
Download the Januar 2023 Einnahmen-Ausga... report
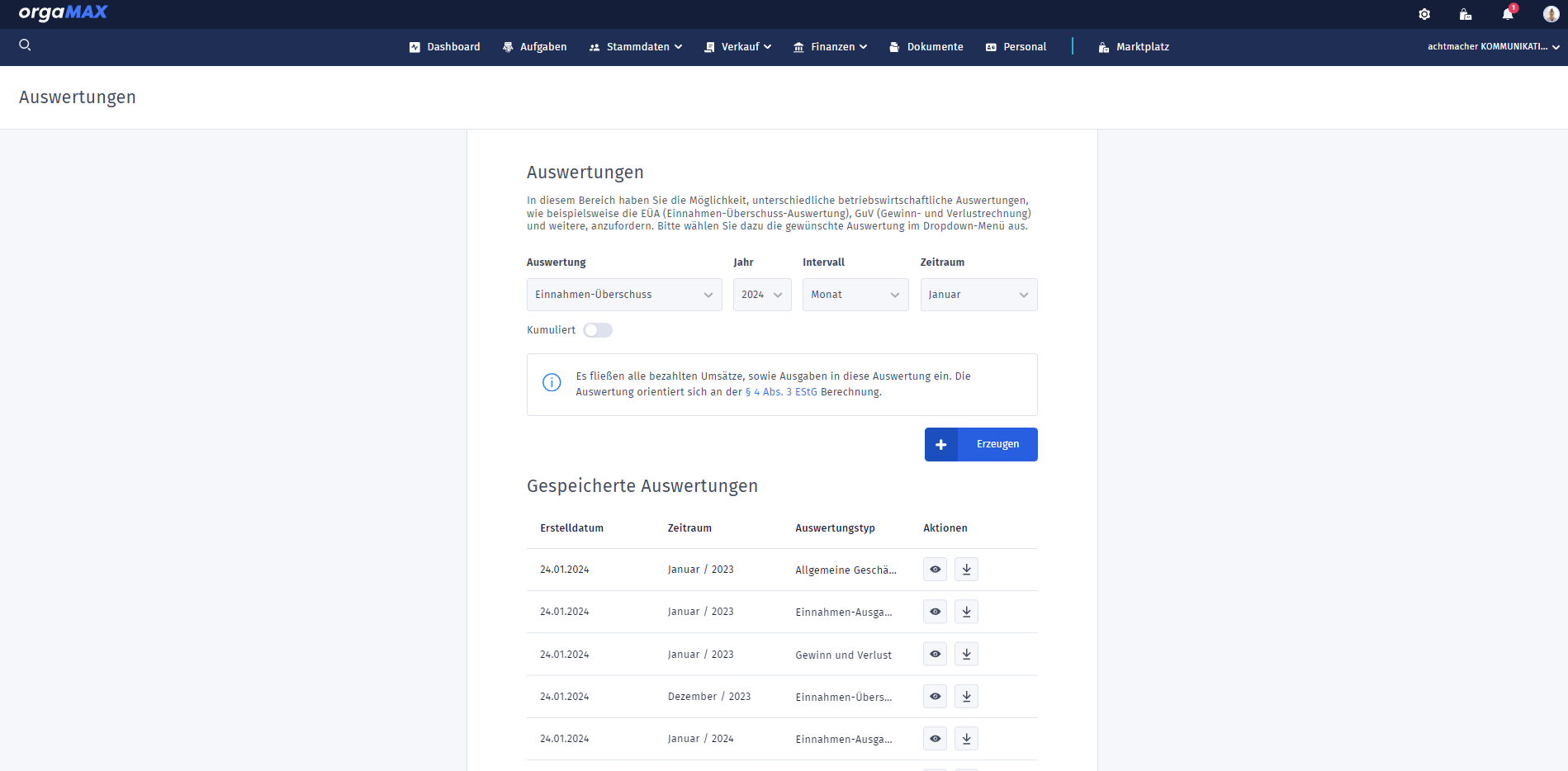coord(966,612)
